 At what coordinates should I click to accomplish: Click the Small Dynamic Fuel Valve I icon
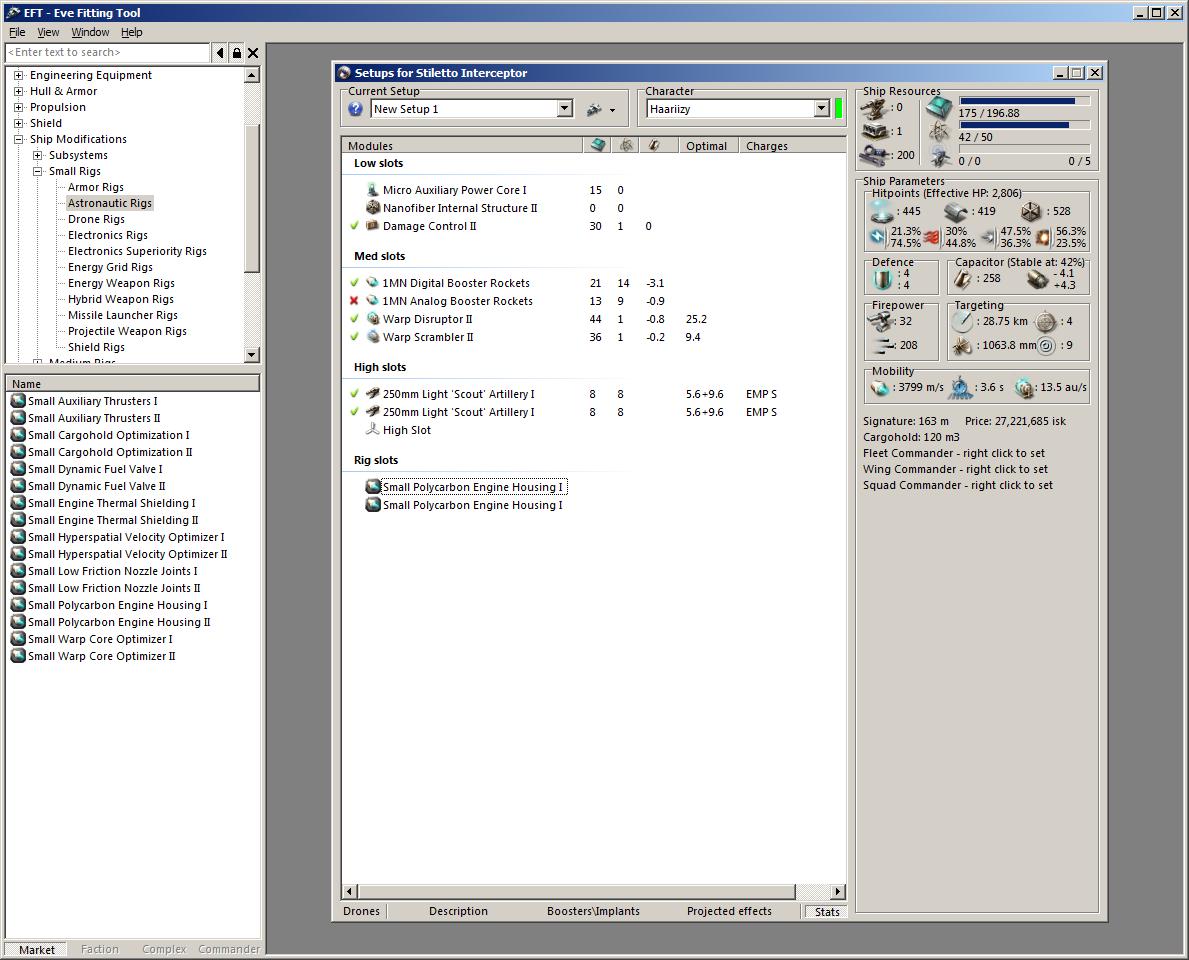[x=18, y=469]
